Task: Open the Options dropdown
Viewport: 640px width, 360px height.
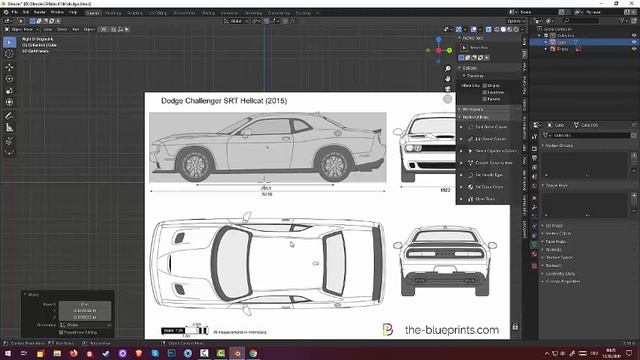Action: pos(516,21)
